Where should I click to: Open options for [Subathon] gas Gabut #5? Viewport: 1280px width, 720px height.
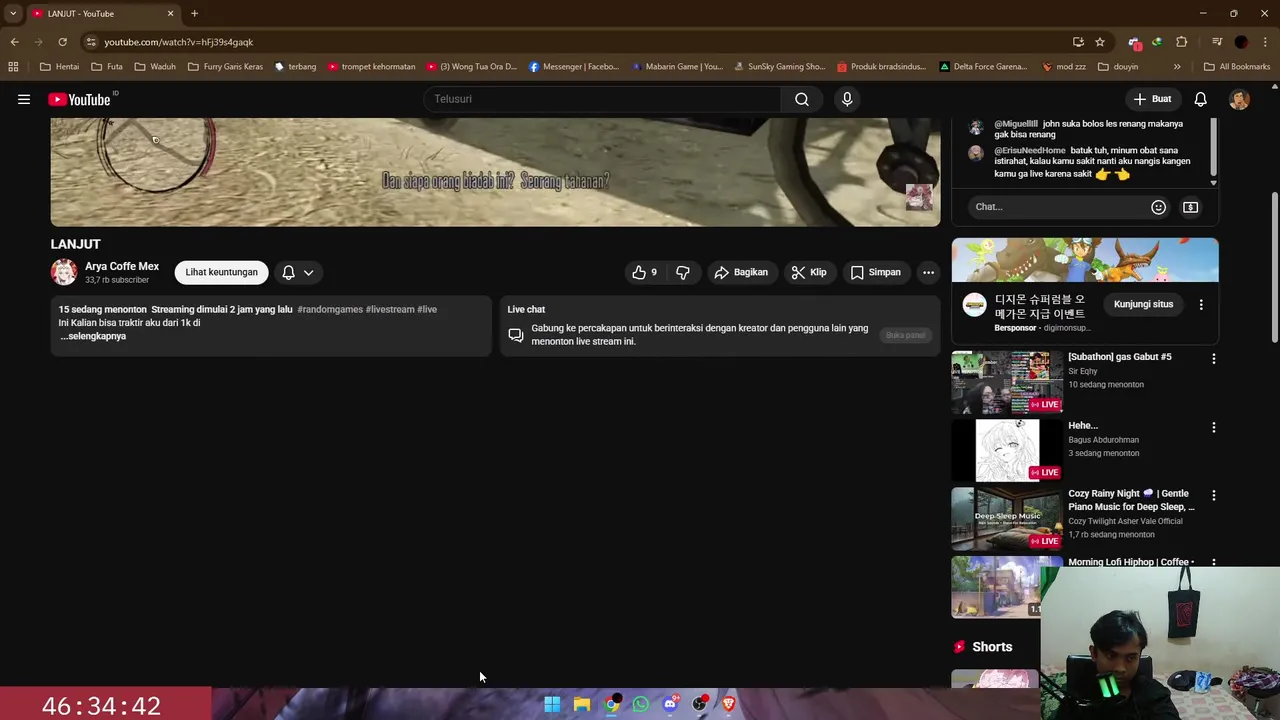[1214, 358]
